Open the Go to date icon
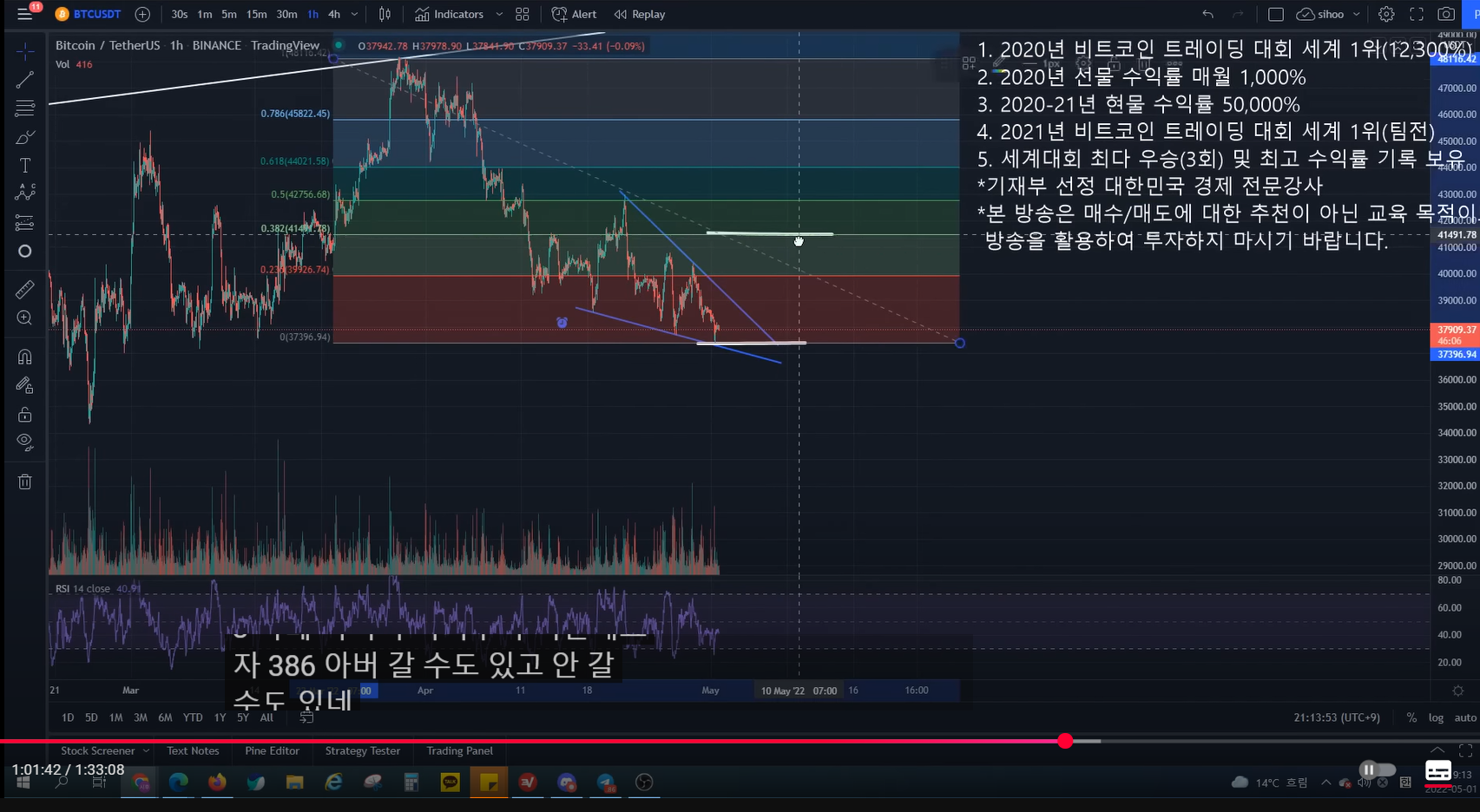Image resolution: width=1480 pixels, height=812 pixels. 306,717
